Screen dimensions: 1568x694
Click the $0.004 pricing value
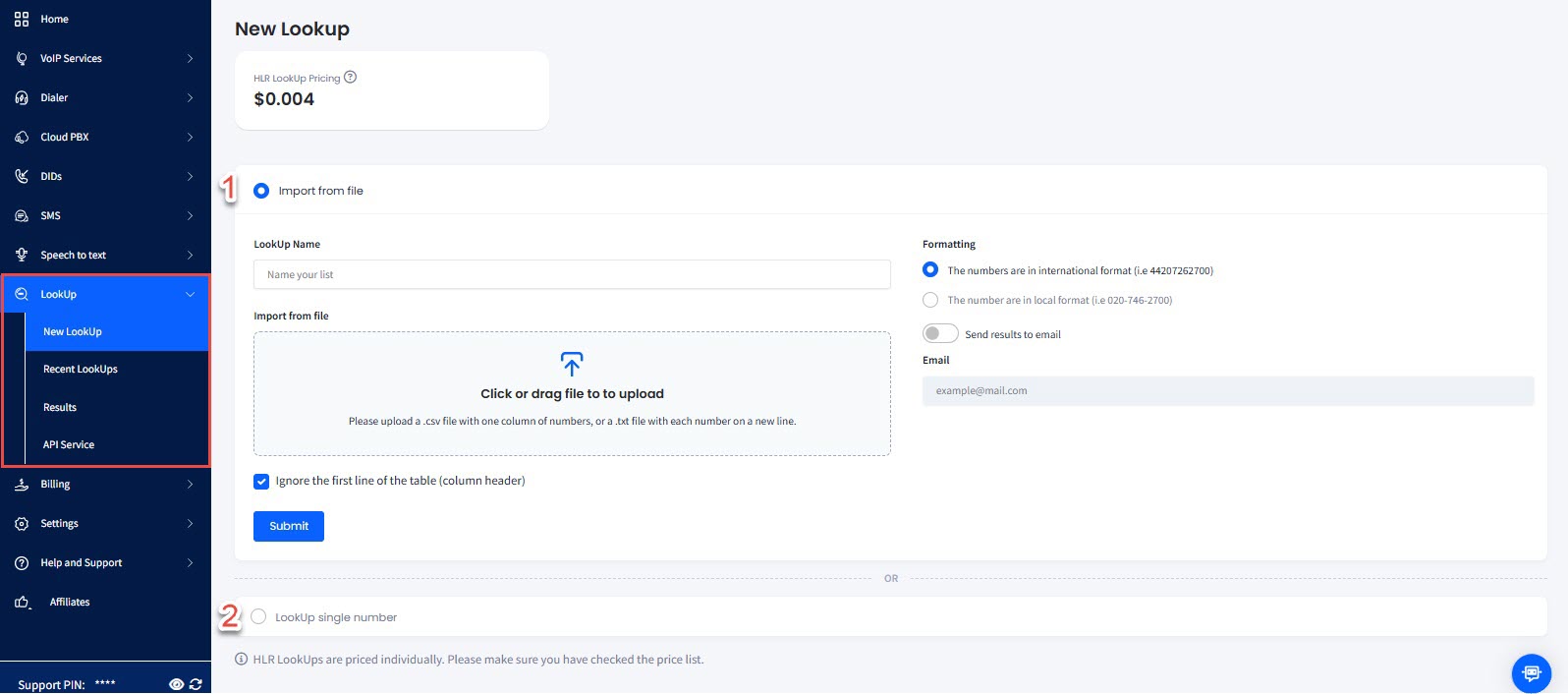tap(284, 99)
